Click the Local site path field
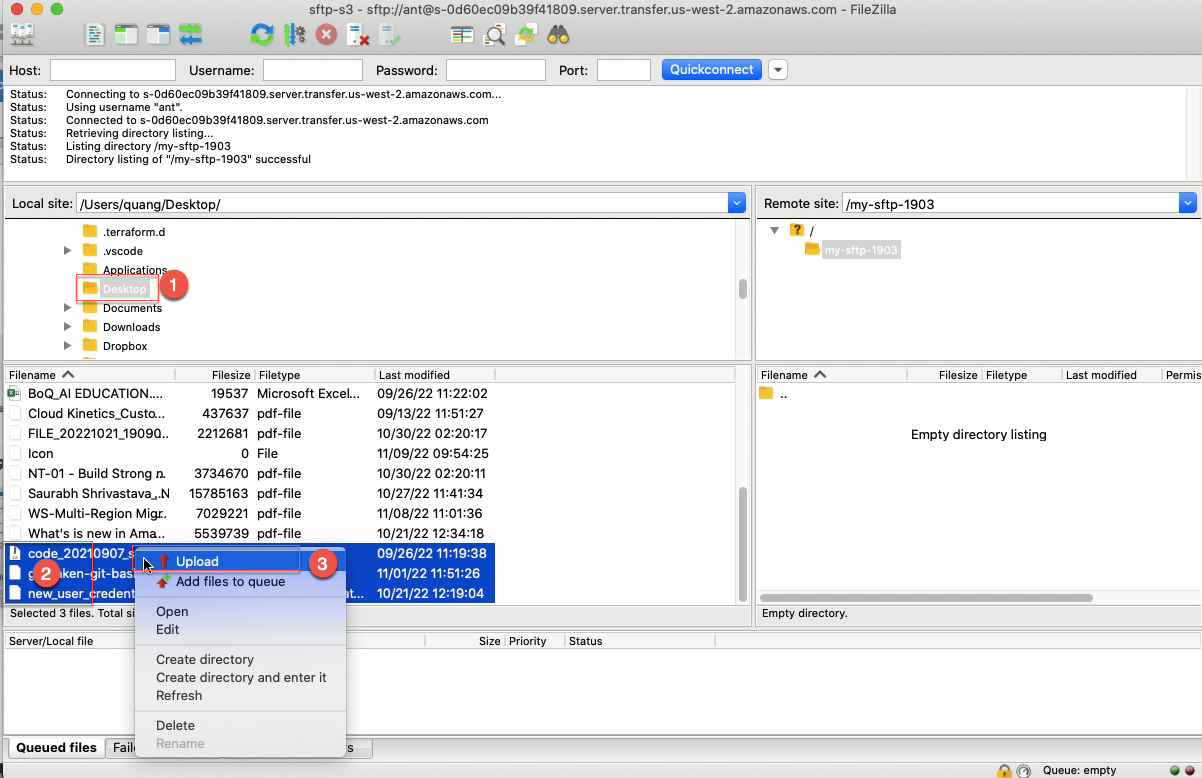The image size is (1202, 778). (x=403, y=203)
